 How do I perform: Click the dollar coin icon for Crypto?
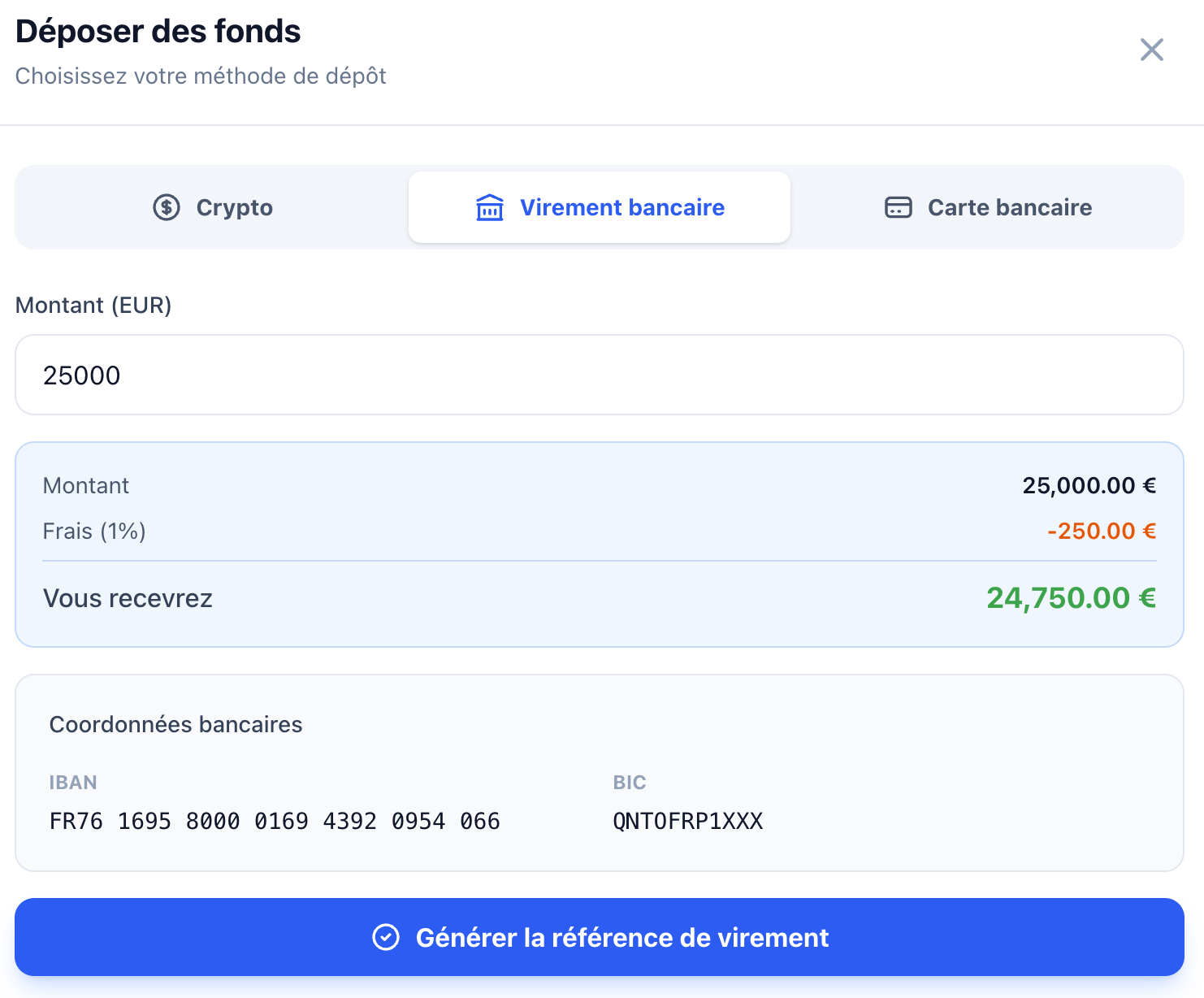point(167,207)
